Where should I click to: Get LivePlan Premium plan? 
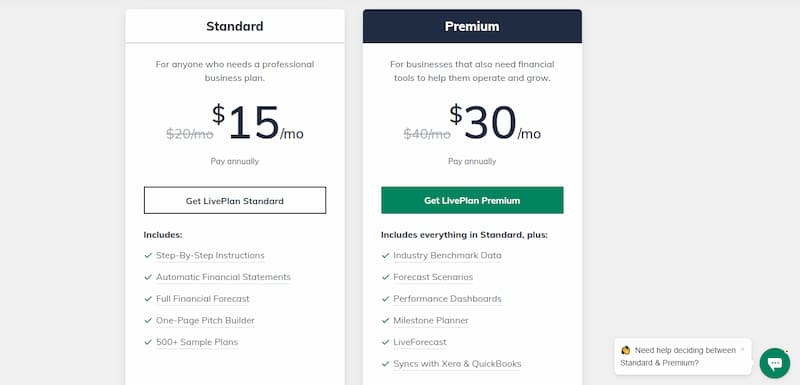(x=472, y=200)
